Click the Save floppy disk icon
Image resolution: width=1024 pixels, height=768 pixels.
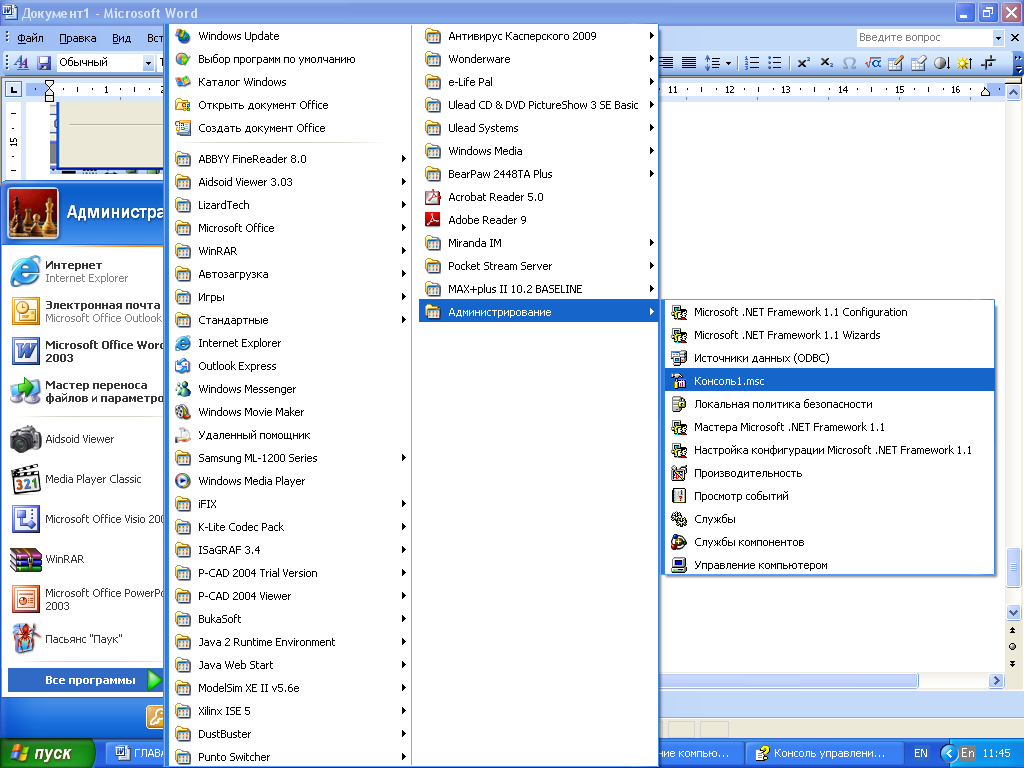[44, 63]
